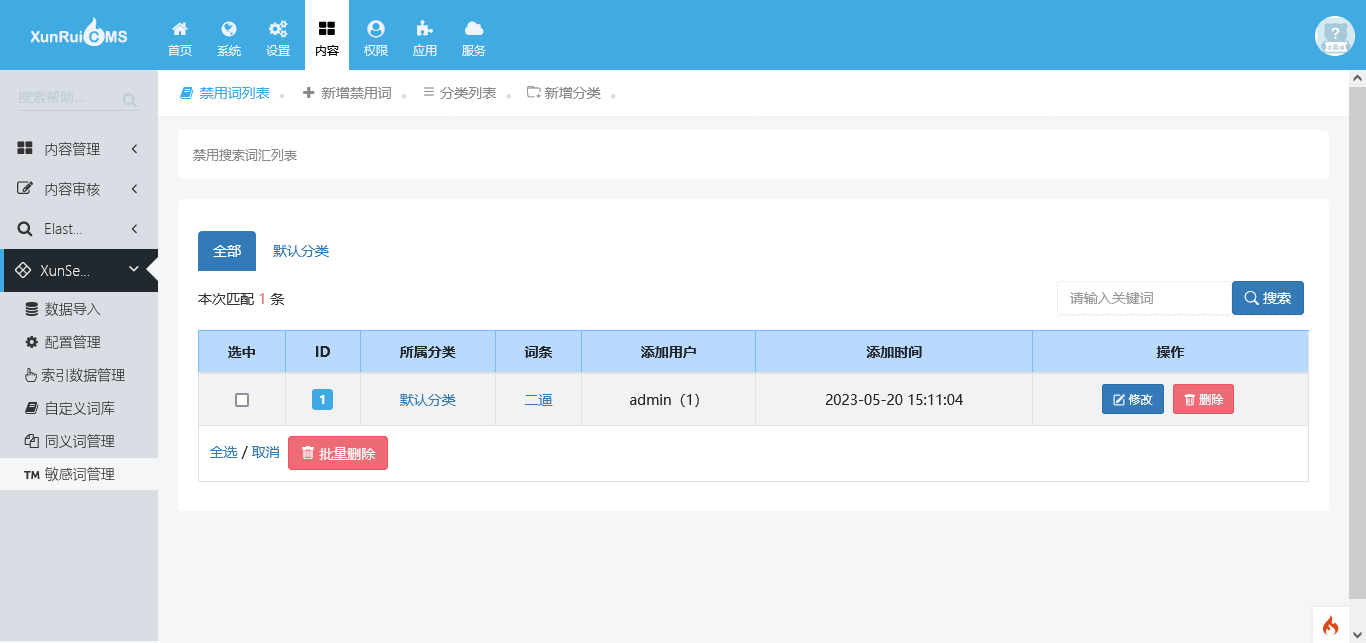Open the 系统 globe icon

tap(229, 38)
